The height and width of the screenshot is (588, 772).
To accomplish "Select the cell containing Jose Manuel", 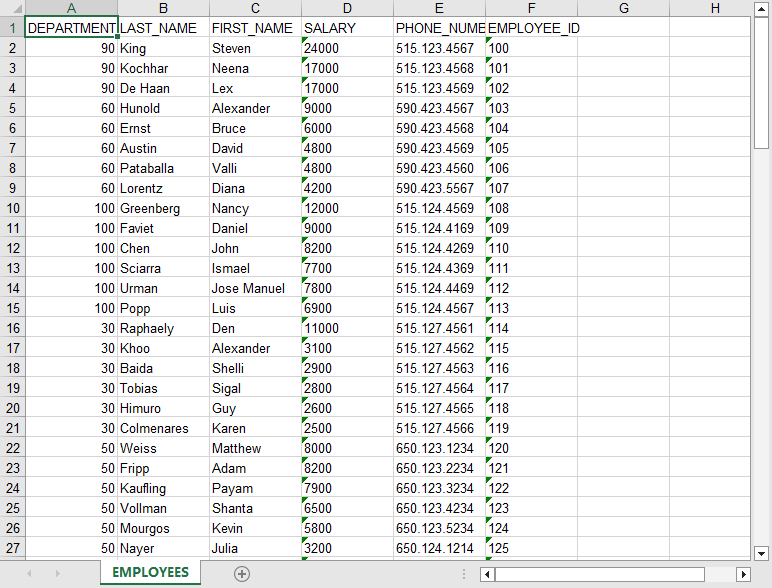I will [x=255, y=288].
